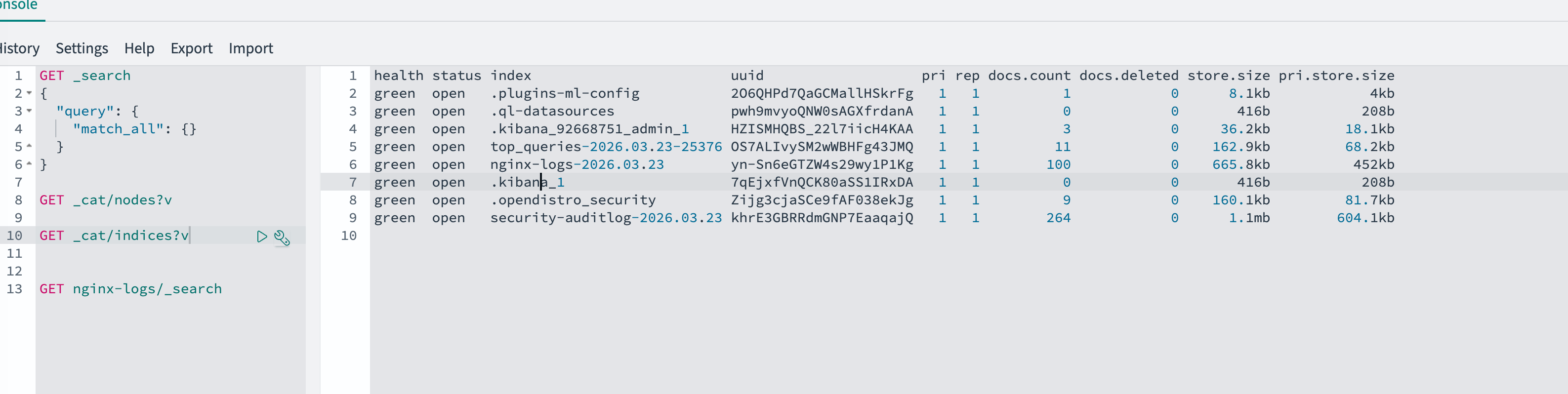This screenshot has height=394, width=1568.
Task: Open the Settings menu item
Action: point(82,48)
